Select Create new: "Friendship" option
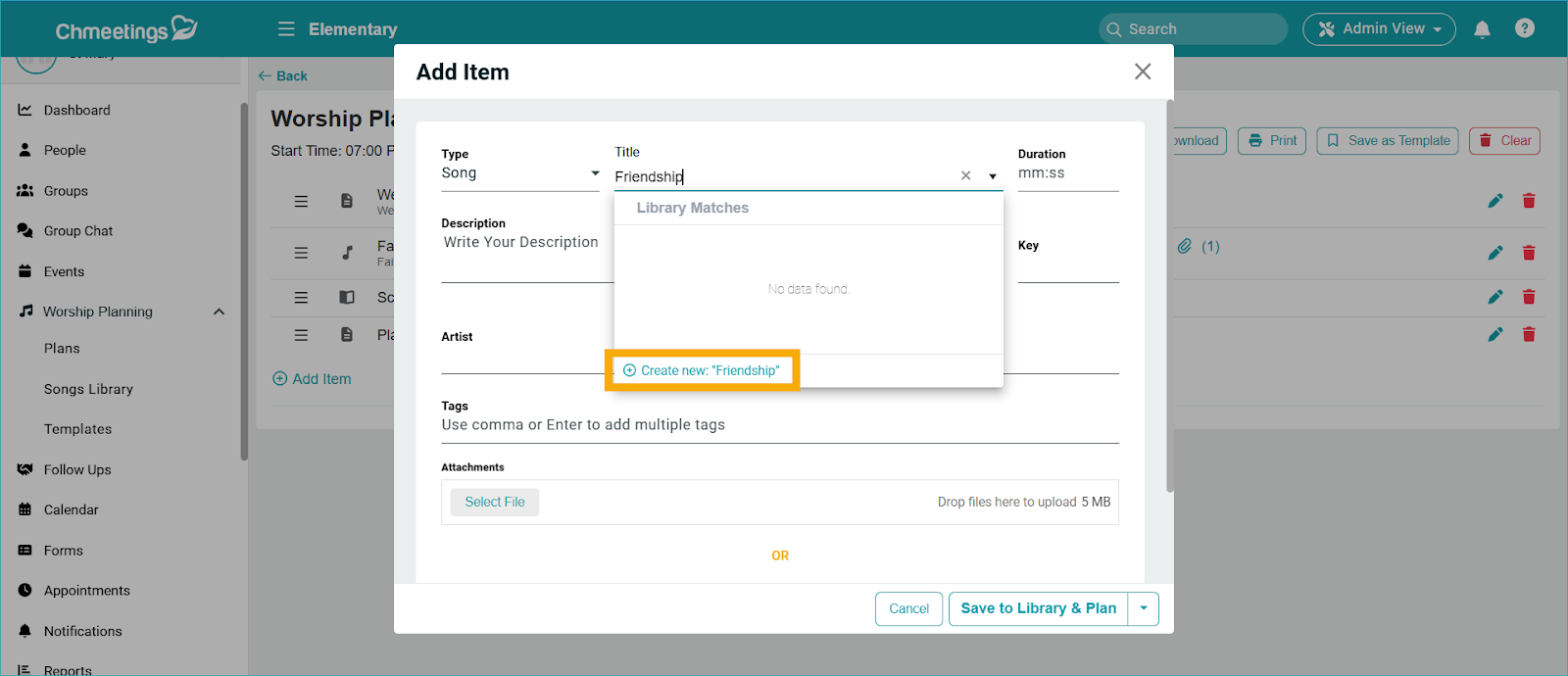1568x676 pixels. pyautogui.click(x=703, y=370)
